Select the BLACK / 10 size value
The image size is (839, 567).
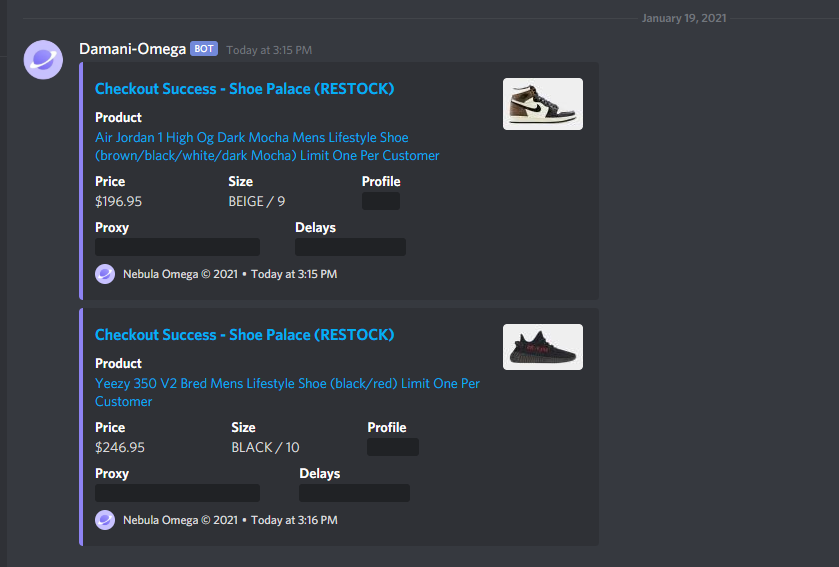pyautogui.click(x=265, y=447)
